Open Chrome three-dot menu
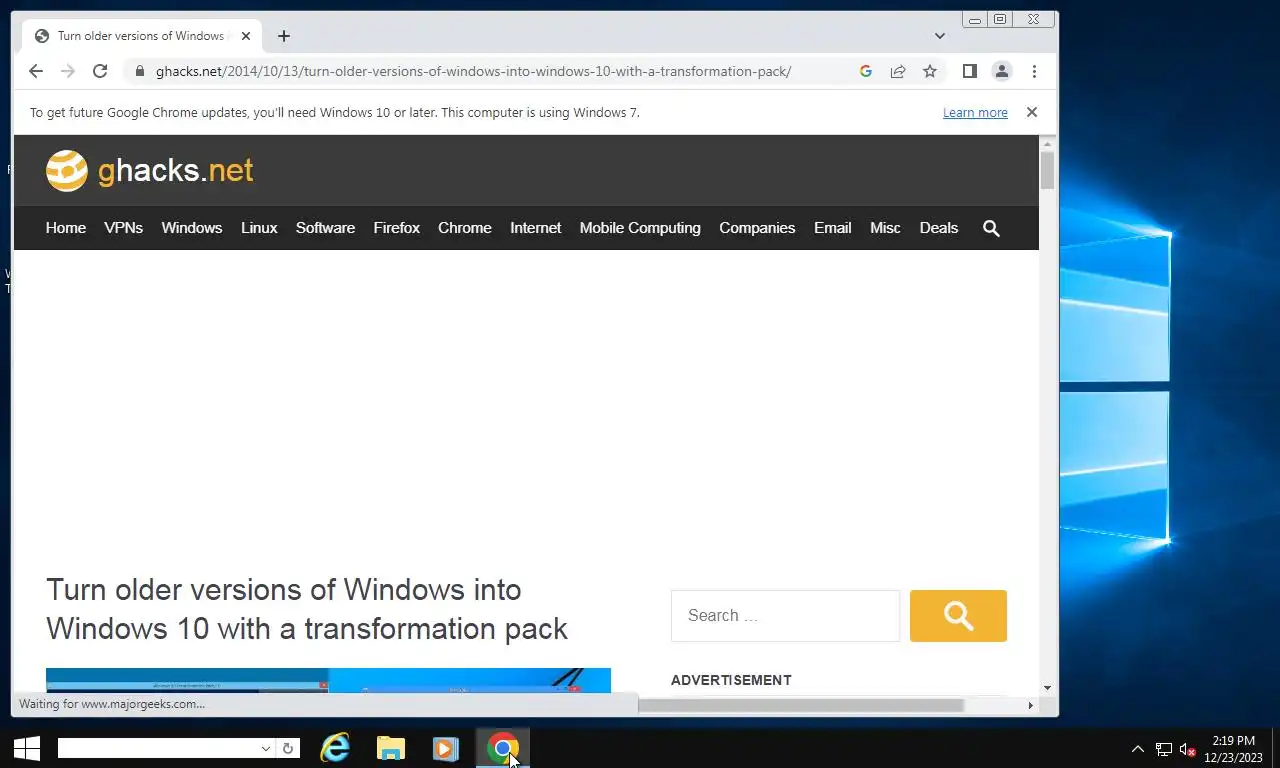This screenshot has width=1280, height=768. [x=1034, y=71]
